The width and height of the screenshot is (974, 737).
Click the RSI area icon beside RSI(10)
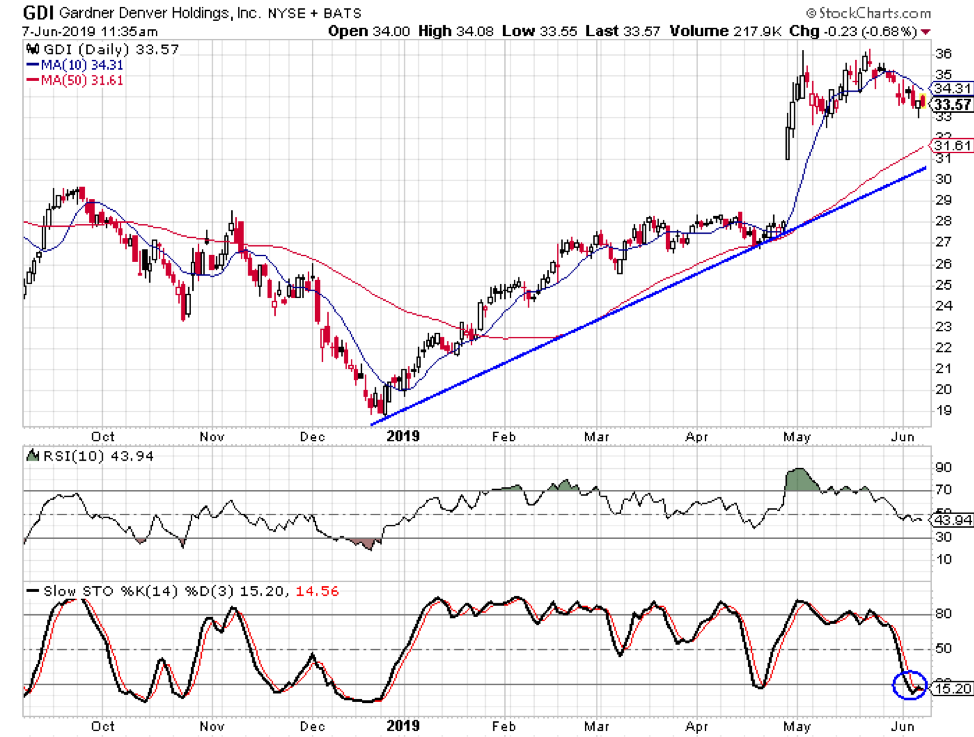point(33,456)
